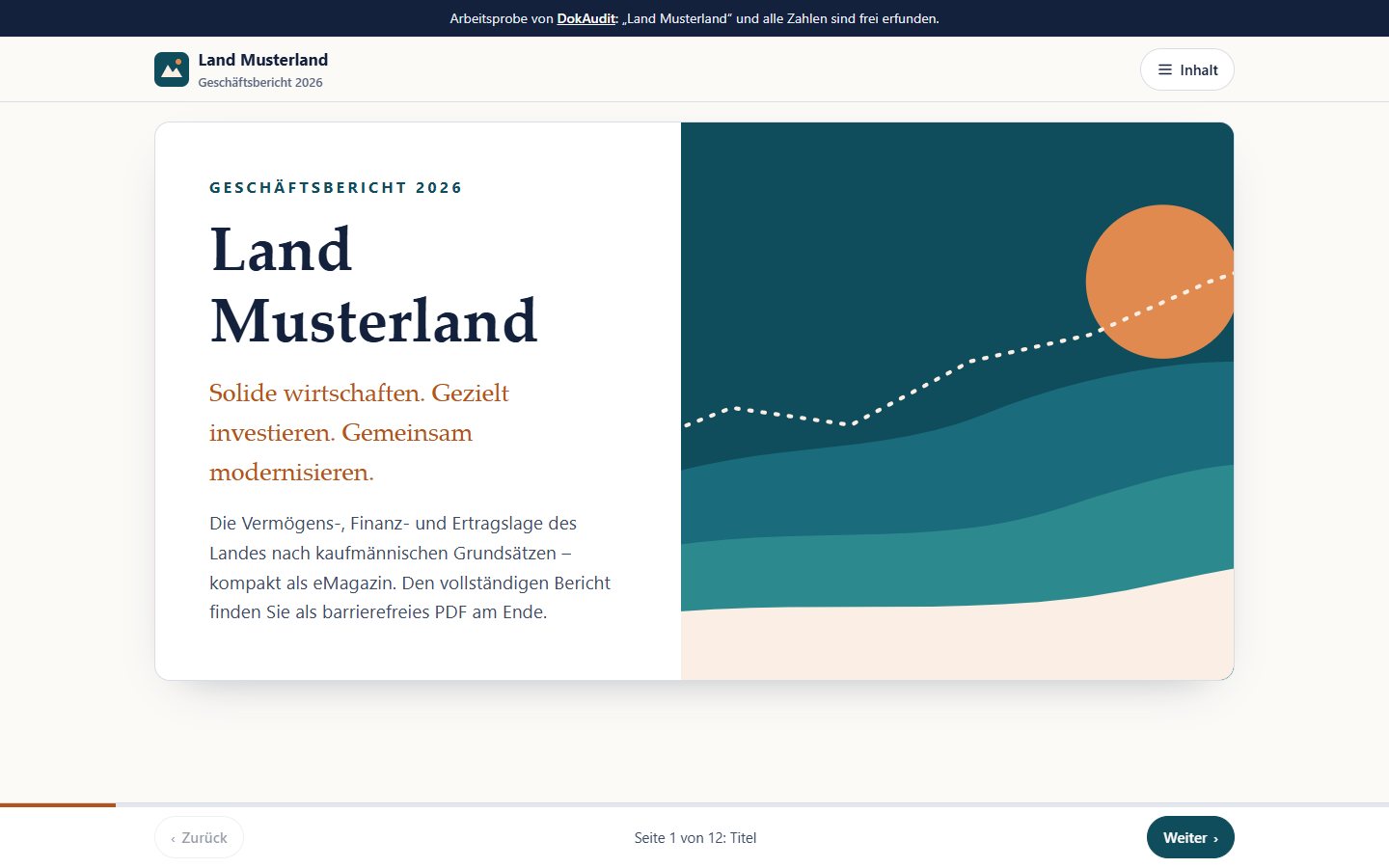1389x868 pixels.
Task: Click the cover illustration with orange sun
Action: pos(957,401)
